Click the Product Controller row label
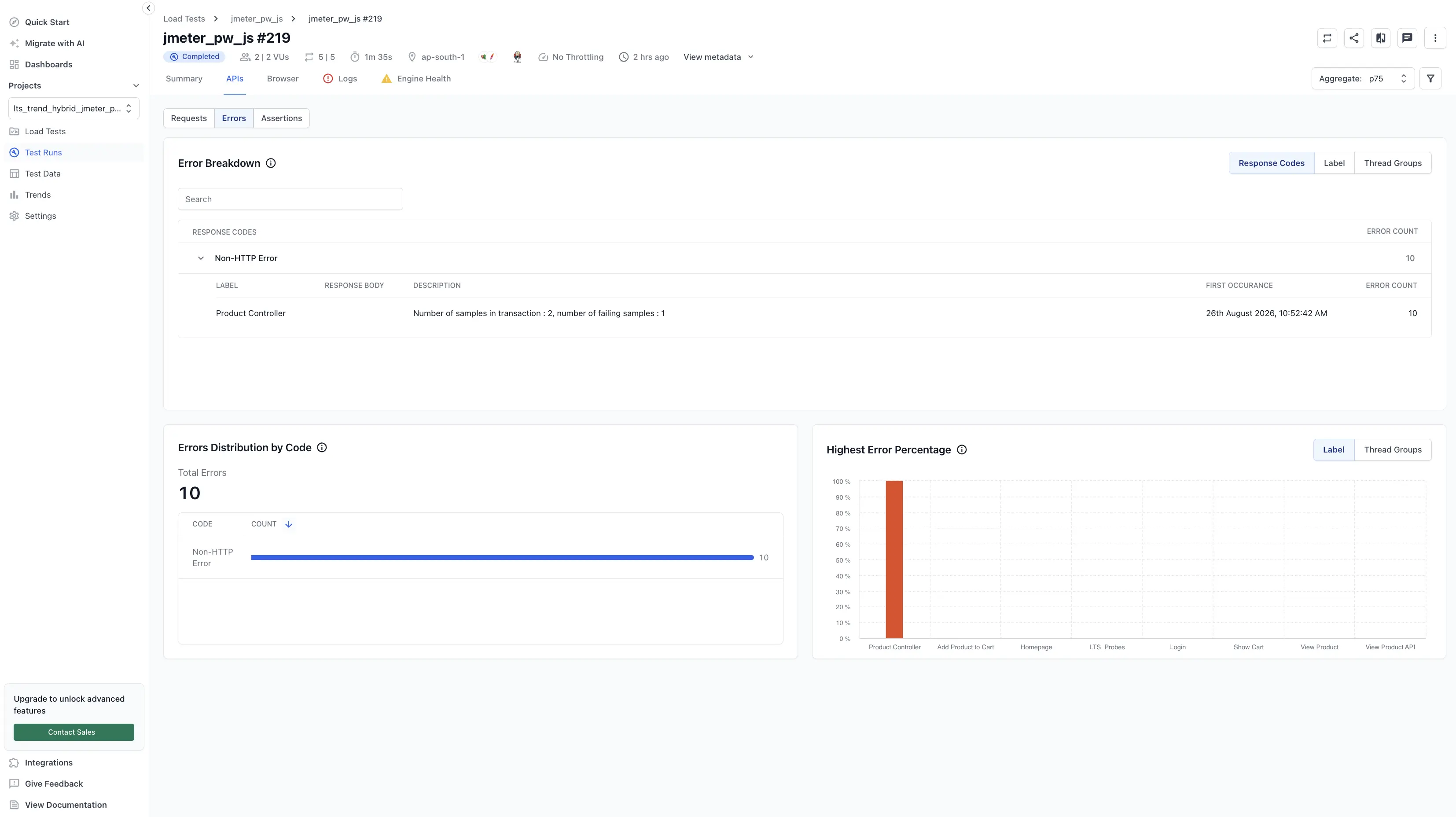The height and width of the screenshot is (817, 1456). pos(250,313)
